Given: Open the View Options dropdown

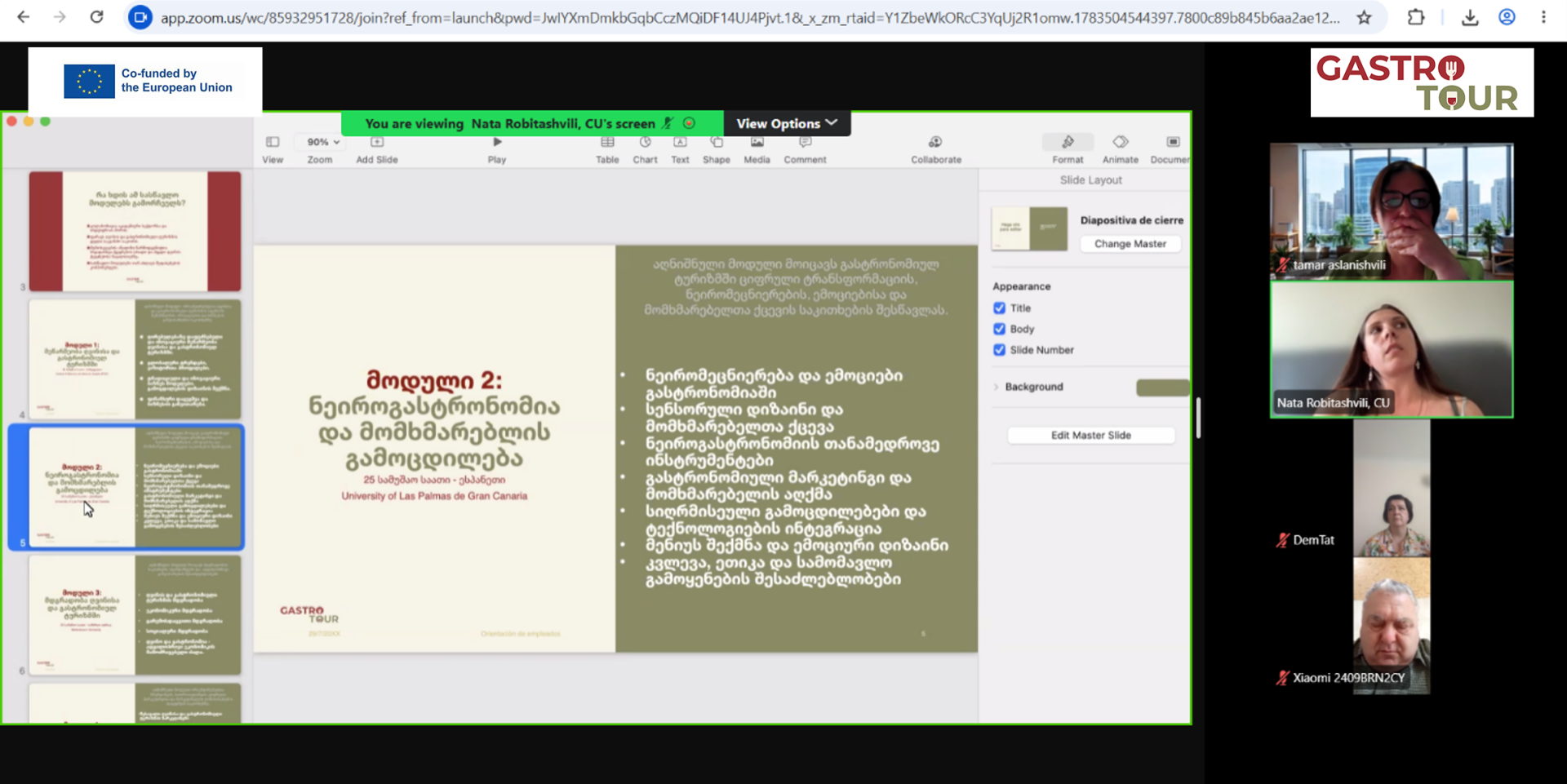Looking at the screenshot, I should [x=787, y=123].
